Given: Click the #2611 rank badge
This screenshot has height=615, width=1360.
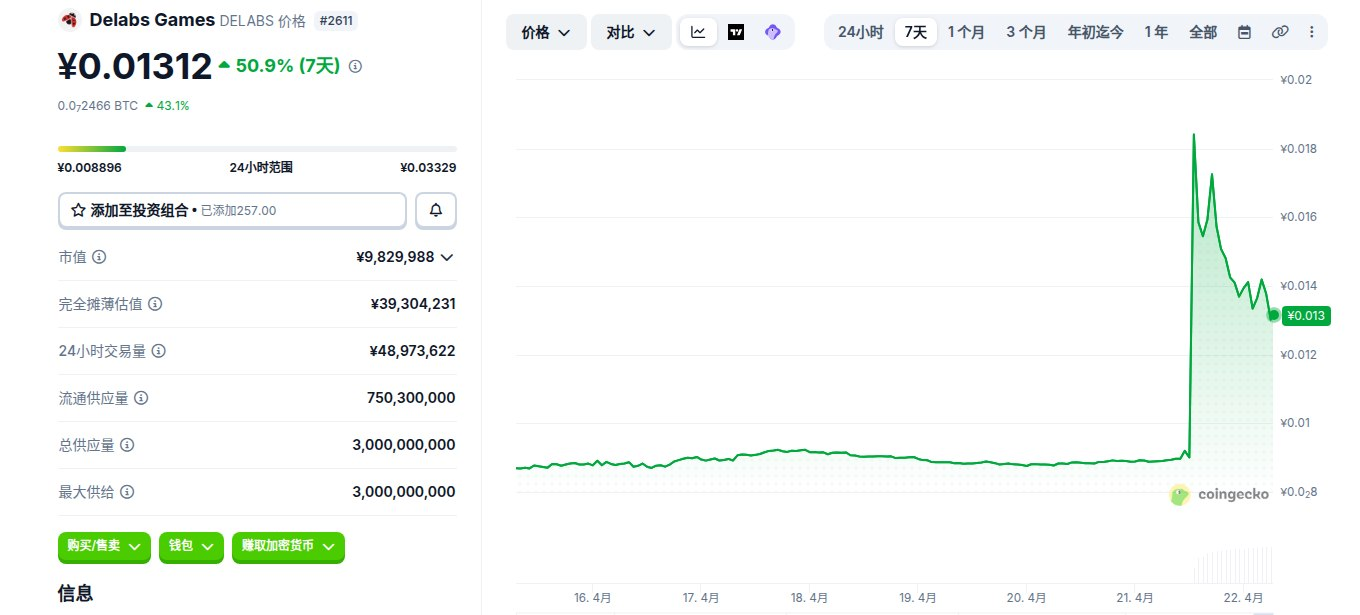Looking at the screenshot, I should [335, 20].
